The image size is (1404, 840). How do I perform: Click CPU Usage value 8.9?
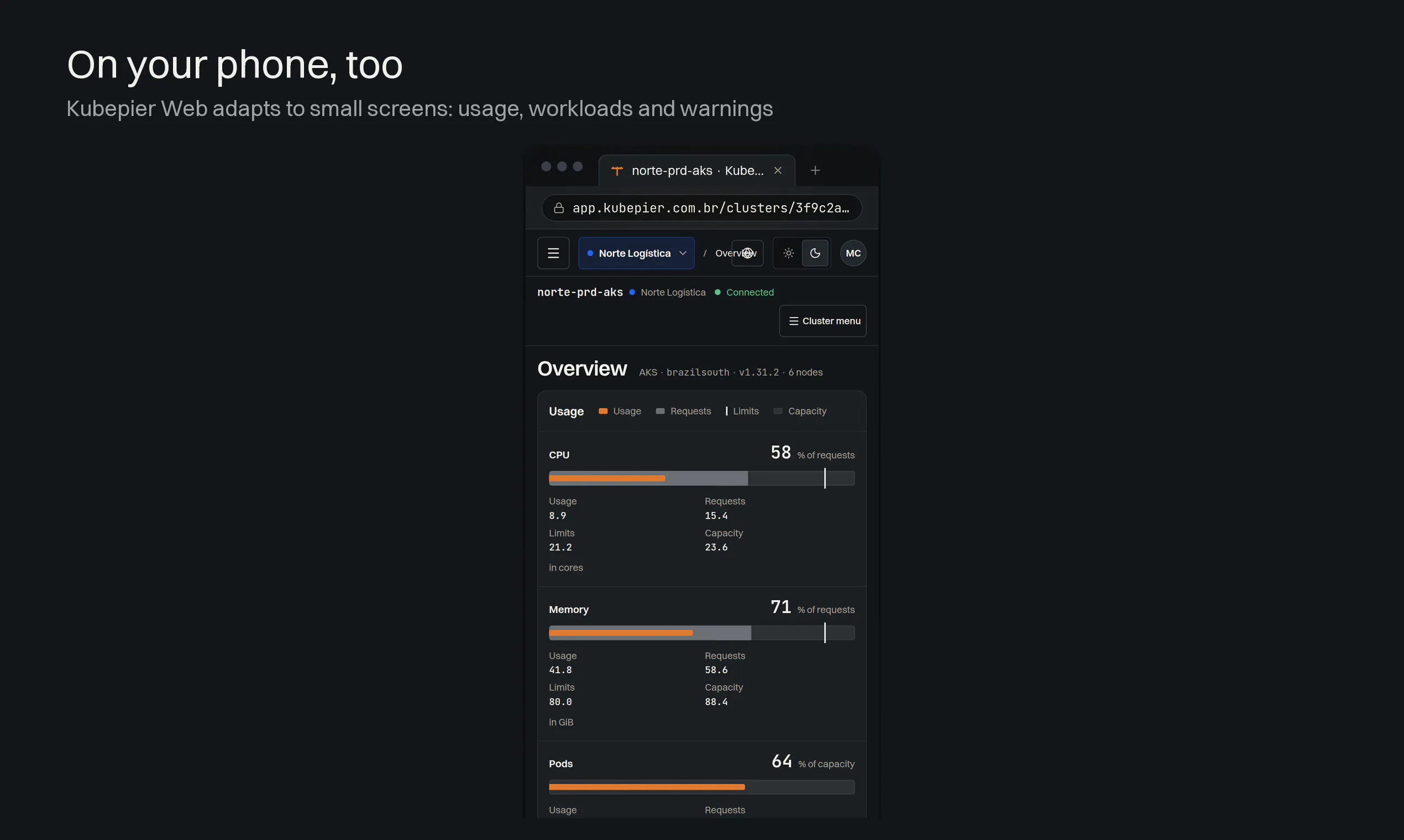(x=557, y=516)
